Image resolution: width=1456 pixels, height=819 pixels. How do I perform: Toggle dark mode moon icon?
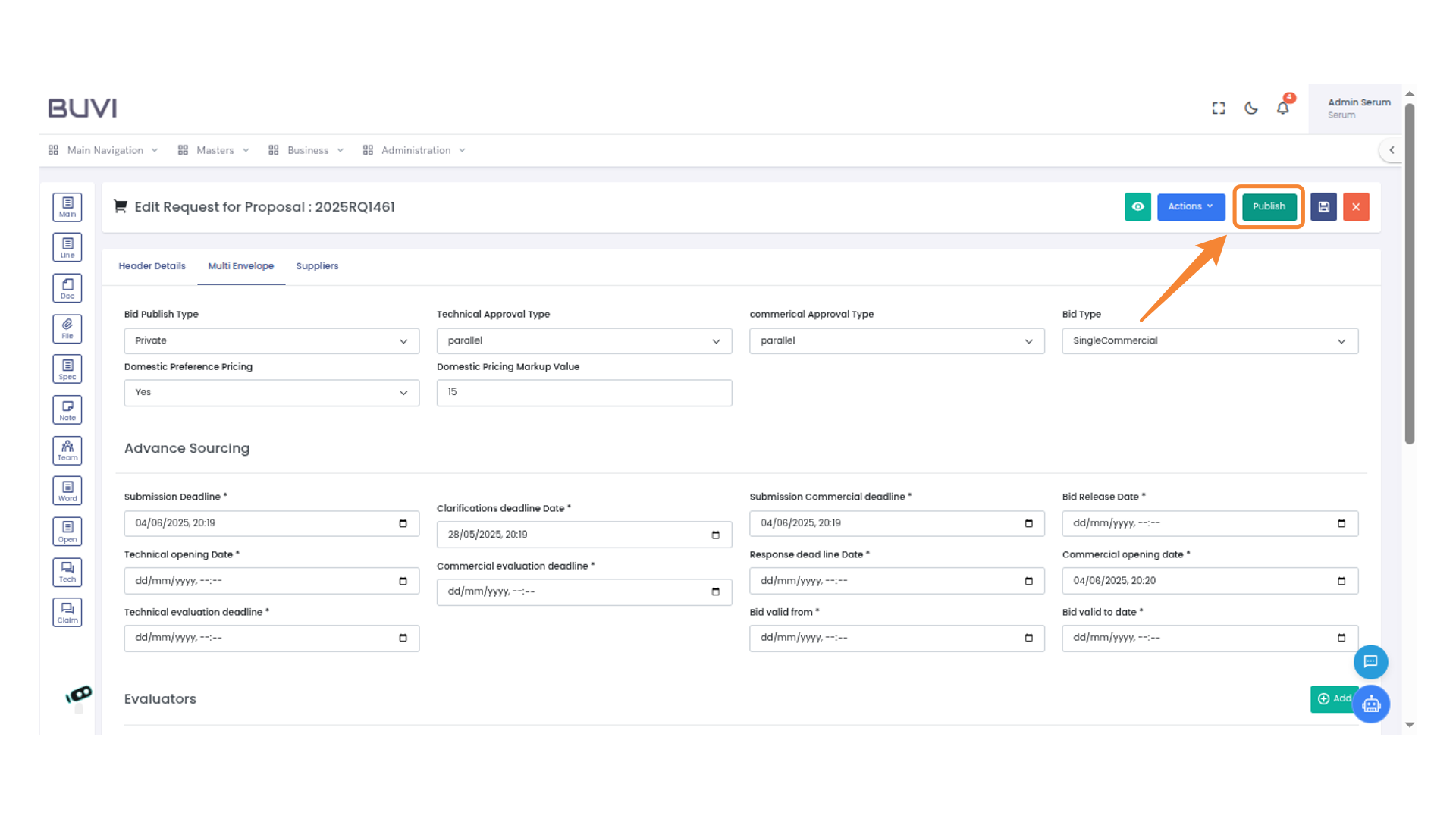pos(1251,108)
